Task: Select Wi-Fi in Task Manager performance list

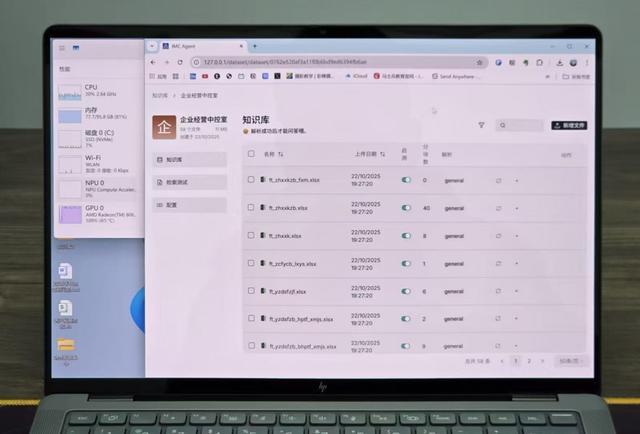Action: [x=98, y=164]
